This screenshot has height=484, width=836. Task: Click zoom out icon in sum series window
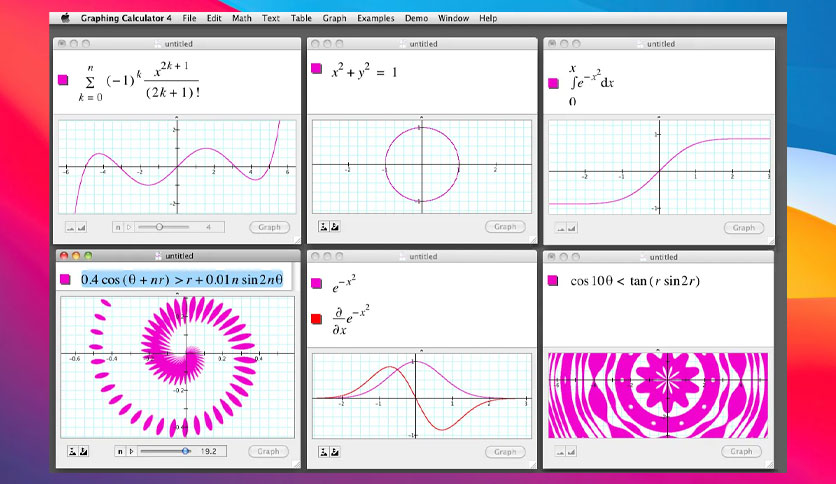(x=70, y=228)
